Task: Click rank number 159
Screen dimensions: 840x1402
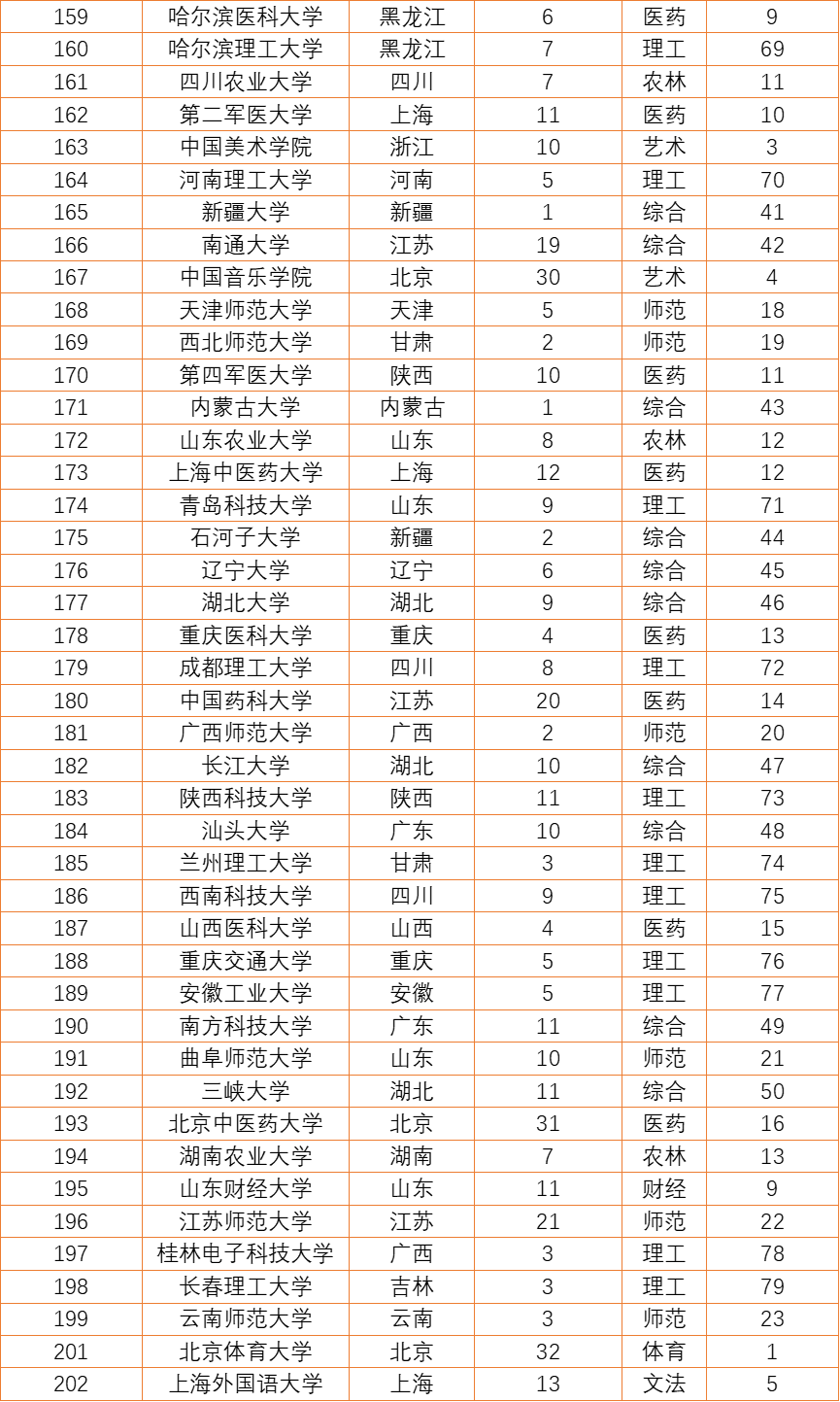Action: point(71,17)
